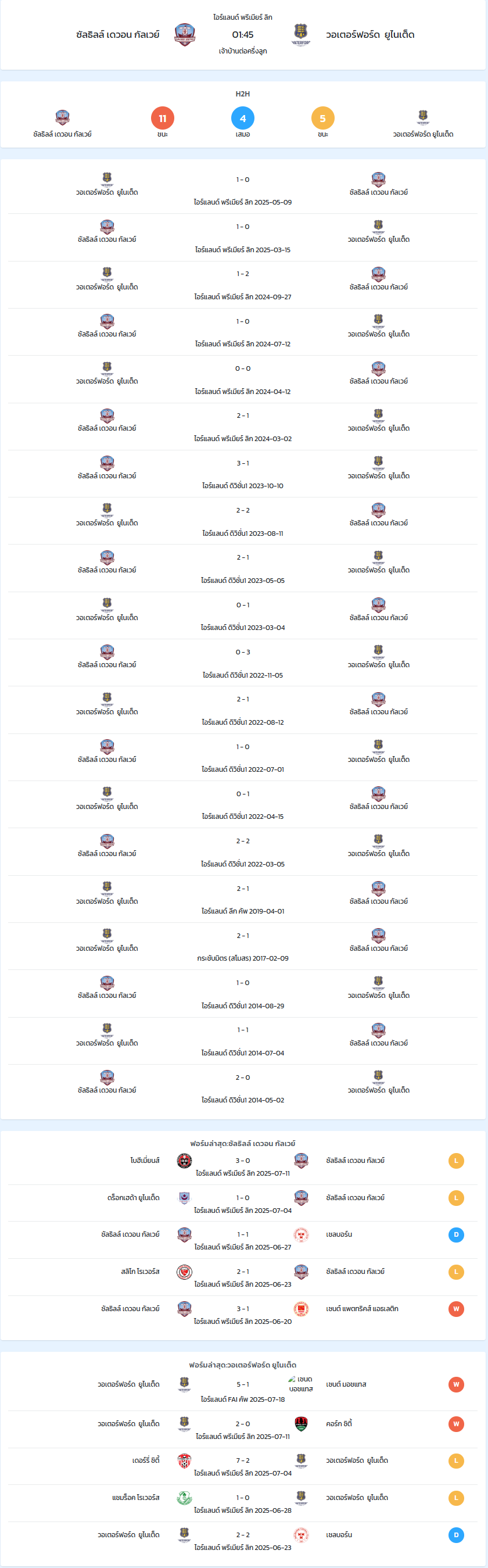This screenshot has height=1568, width=488.
Task: Click the H2H section heading
Action: pos(243,94)
